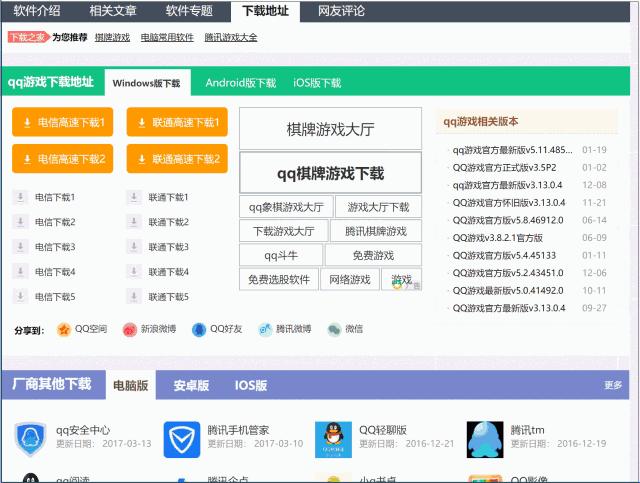Click the qq象棋游戏大厅 tag
The image size is (640, 483).
click(x=286, y=207)
